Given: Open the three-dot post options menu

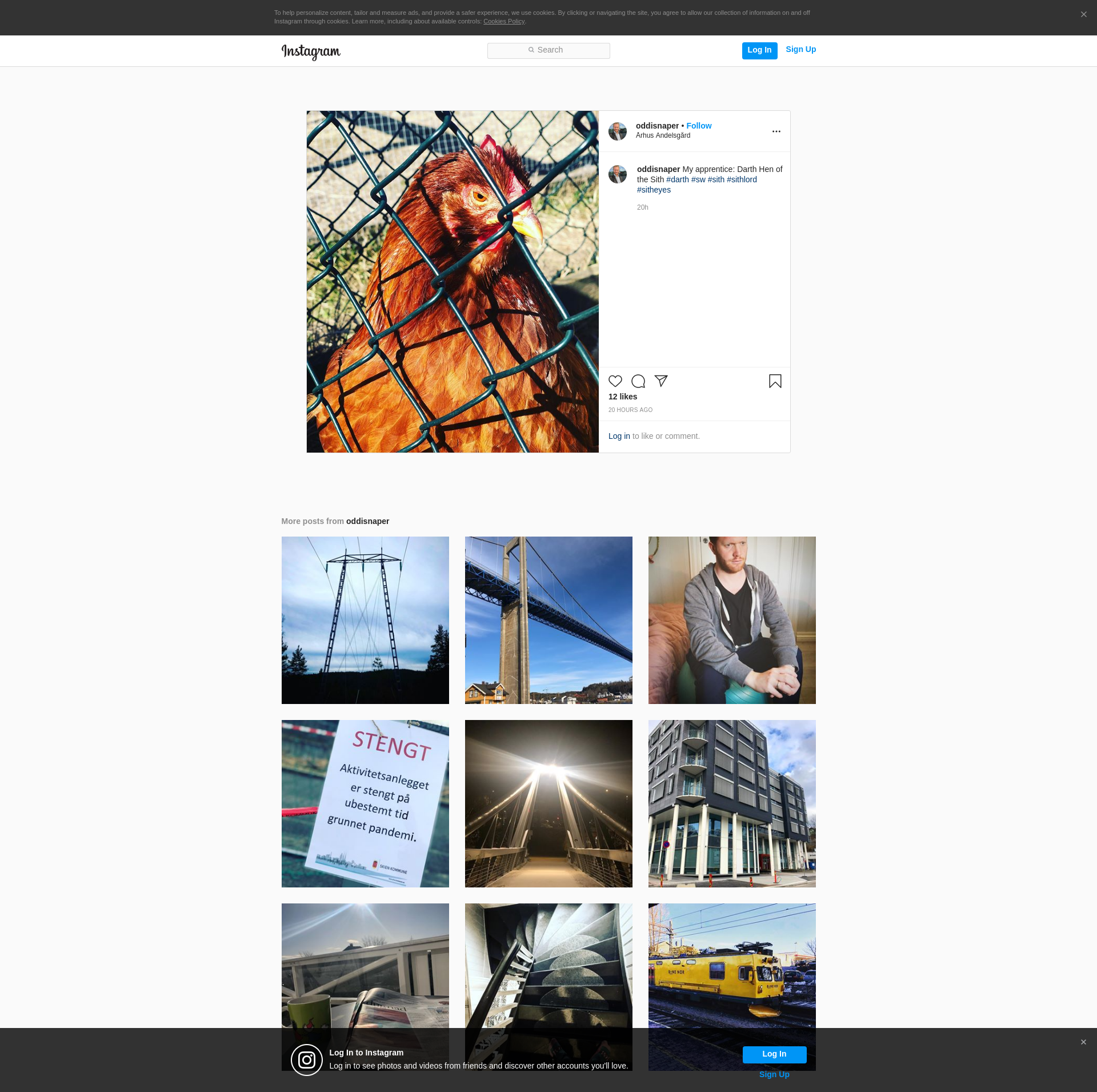Looking at the screenshot, I should tap(776, 131).
